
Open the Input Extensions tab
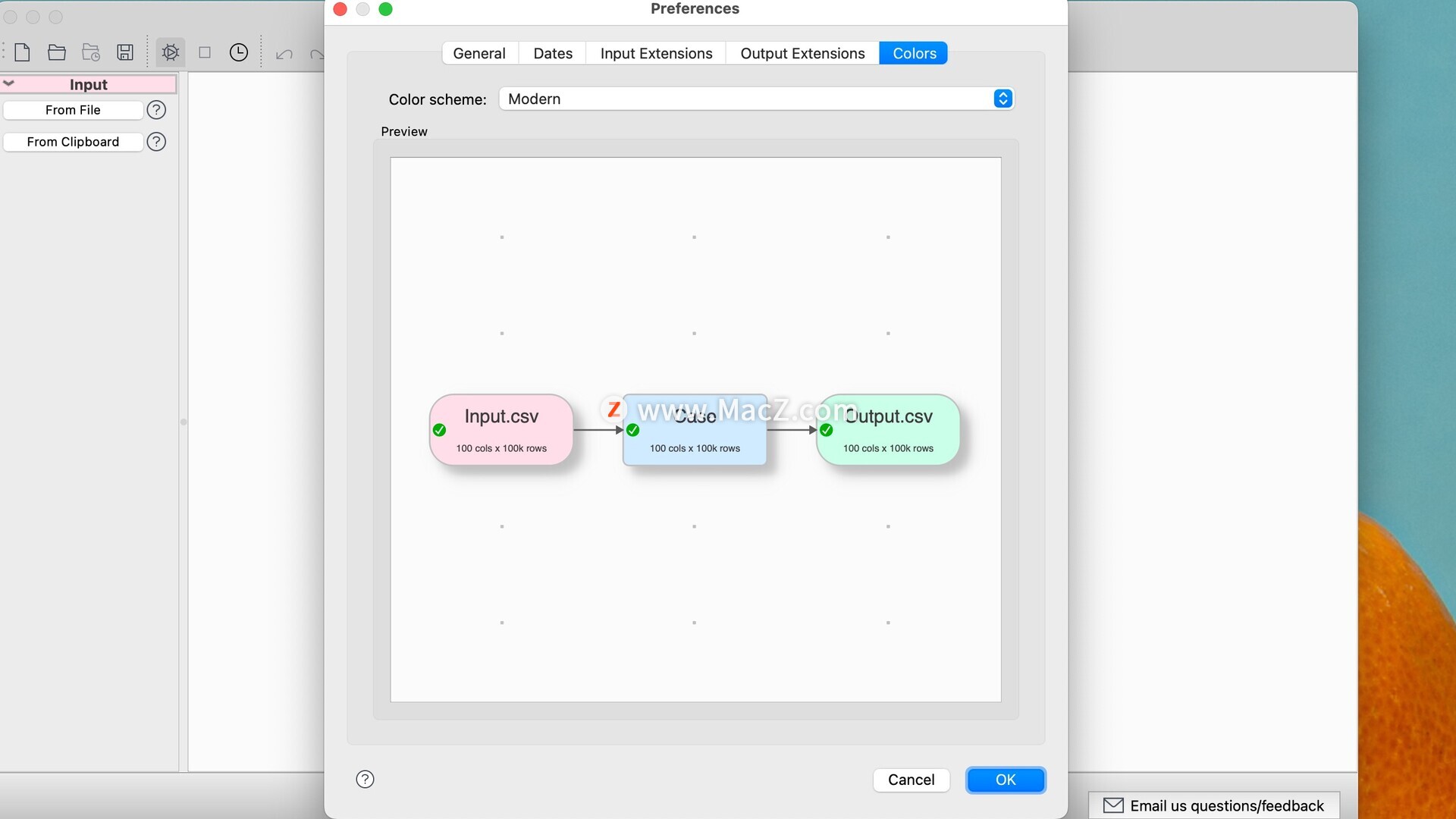656,53
